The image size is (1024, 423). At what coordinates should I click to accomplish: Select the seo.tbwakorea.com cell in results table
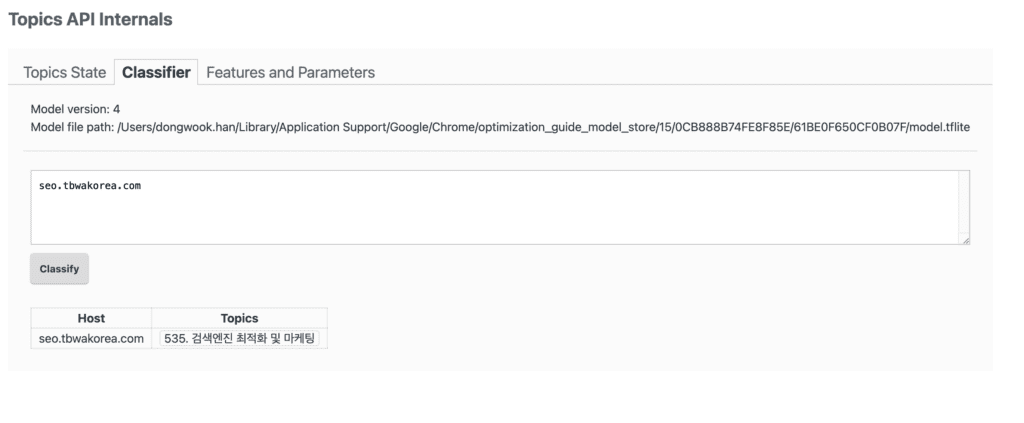coord(91,338)
